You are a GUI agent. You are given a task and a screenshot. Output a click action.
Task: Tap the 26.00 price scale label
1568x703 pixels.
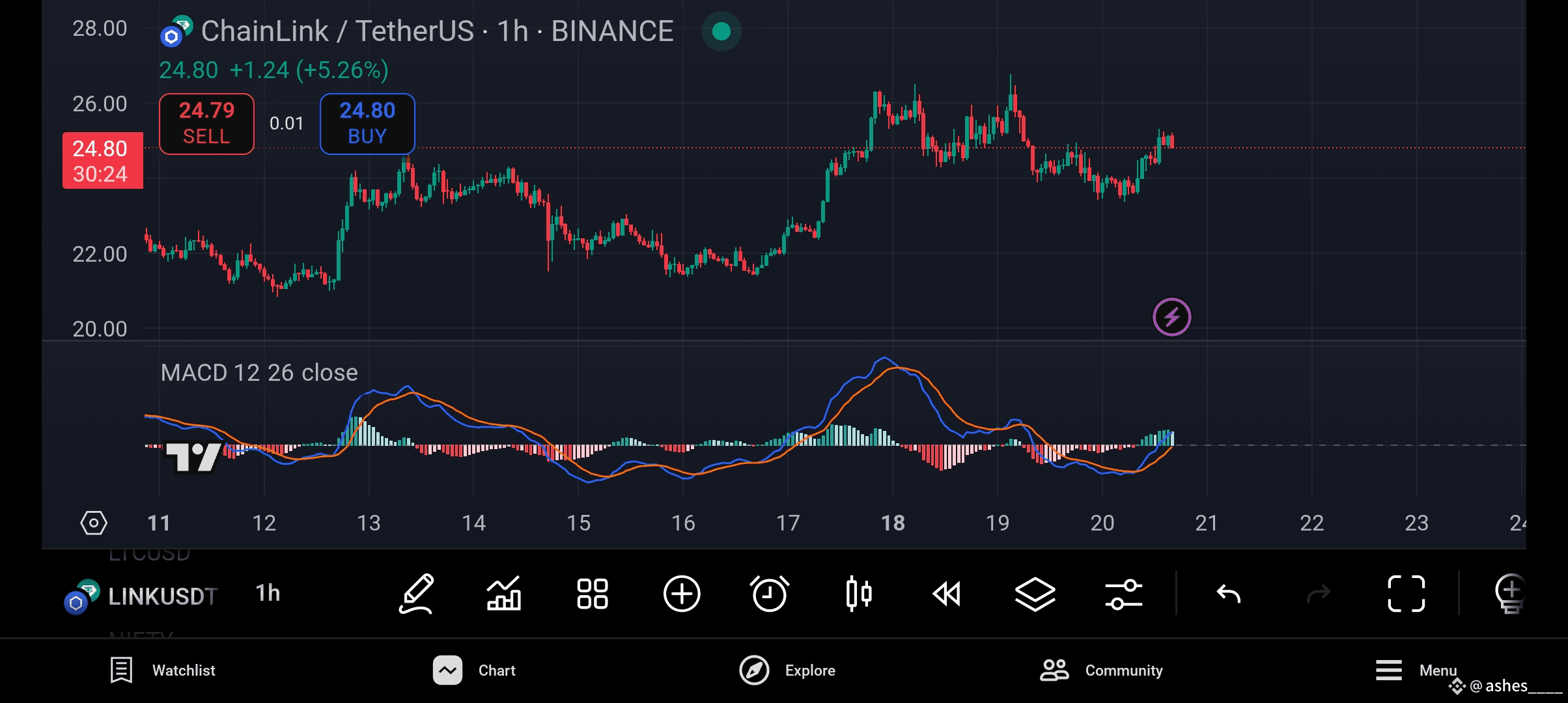click(x=100, y=103)
